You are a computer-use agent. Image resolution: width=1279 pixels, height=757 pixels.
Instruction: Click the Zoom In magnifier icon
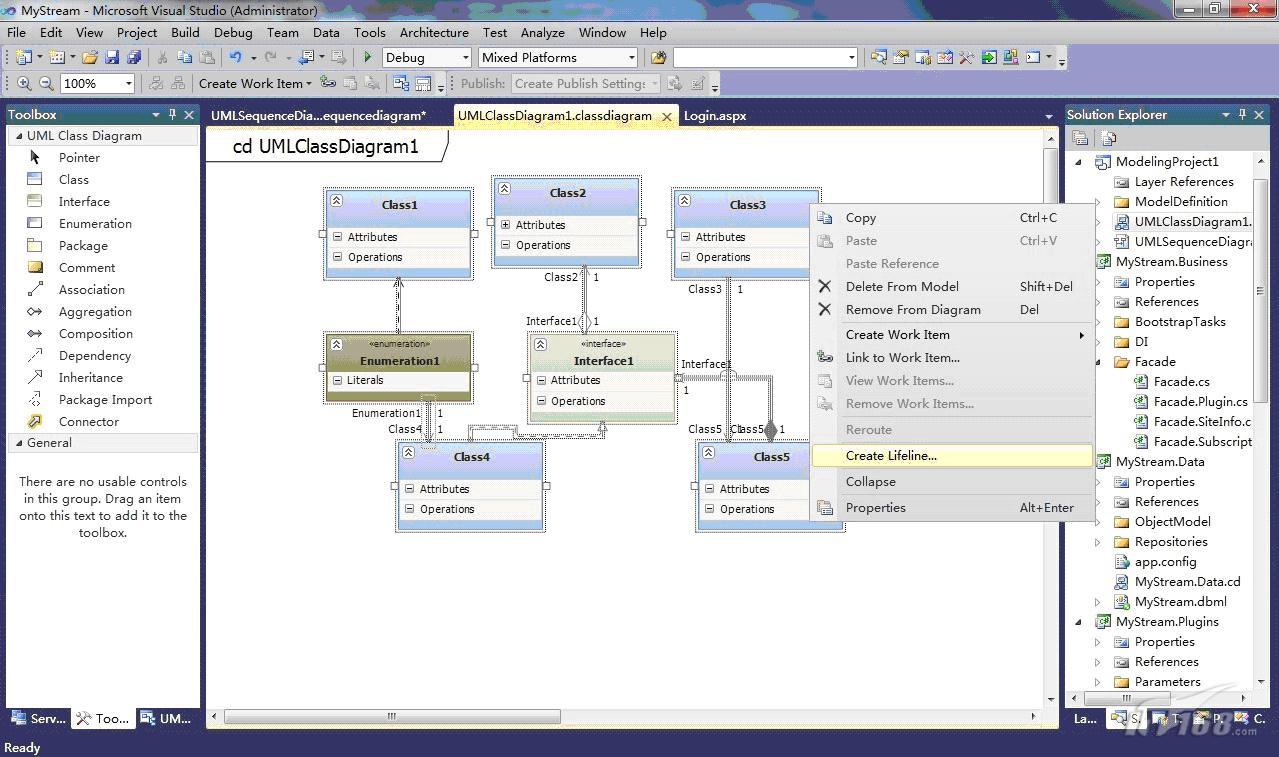point(24,84)
